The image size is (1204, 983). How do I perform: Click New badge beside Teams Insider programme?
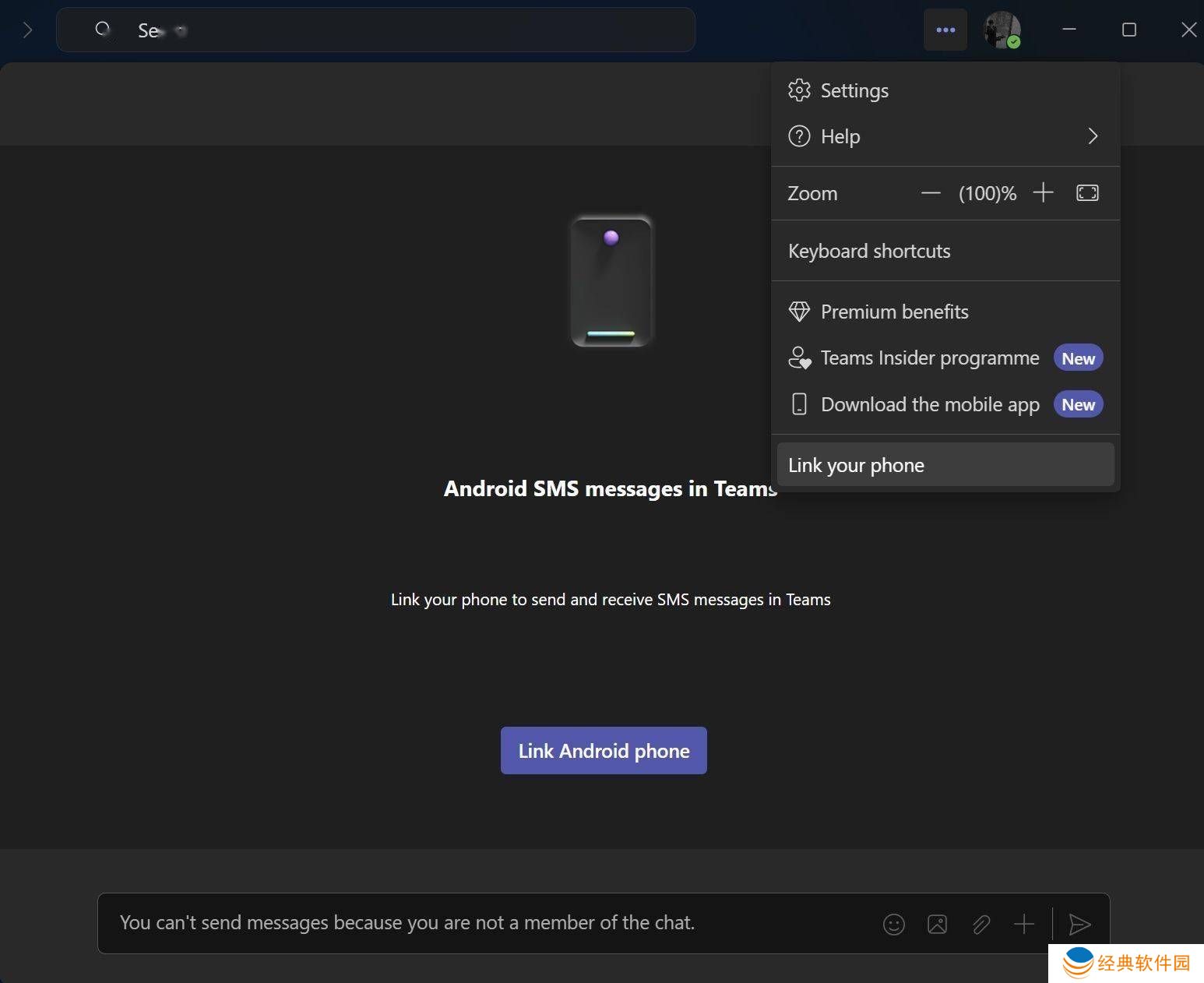tap(1078, 358)
